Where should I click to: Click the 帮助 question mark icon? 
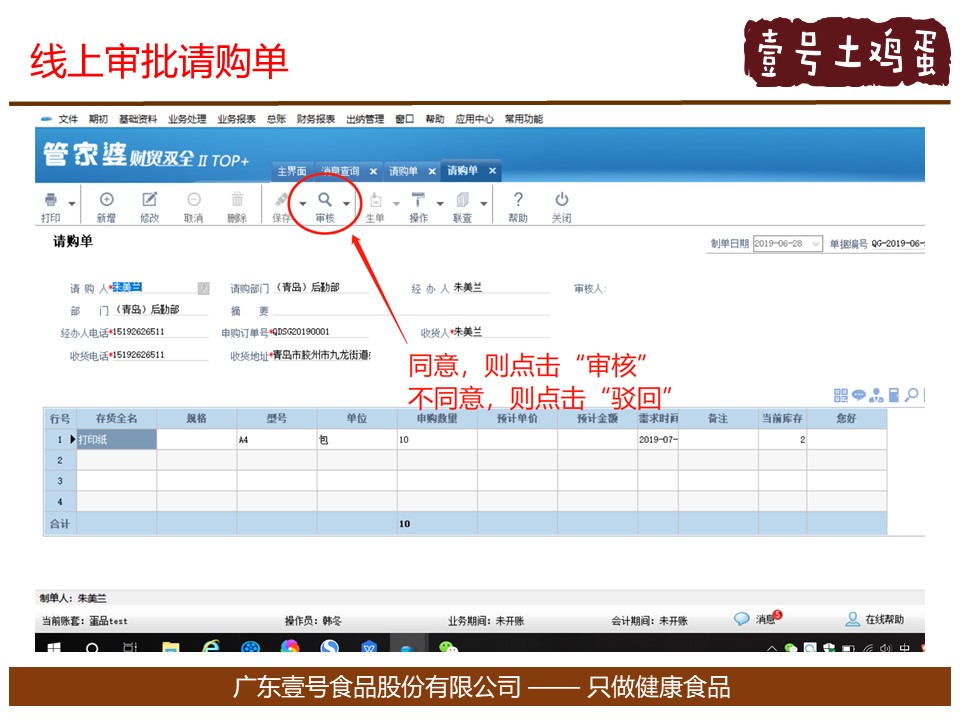point(518,201)
